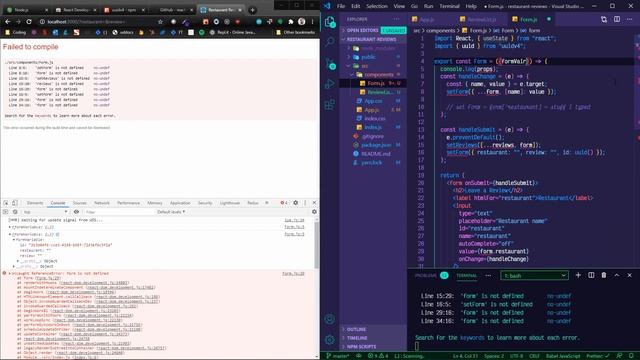This screenshot has width=640, height=360.
Task: Switch to the App.js editor tab
Action: point(427,19)
